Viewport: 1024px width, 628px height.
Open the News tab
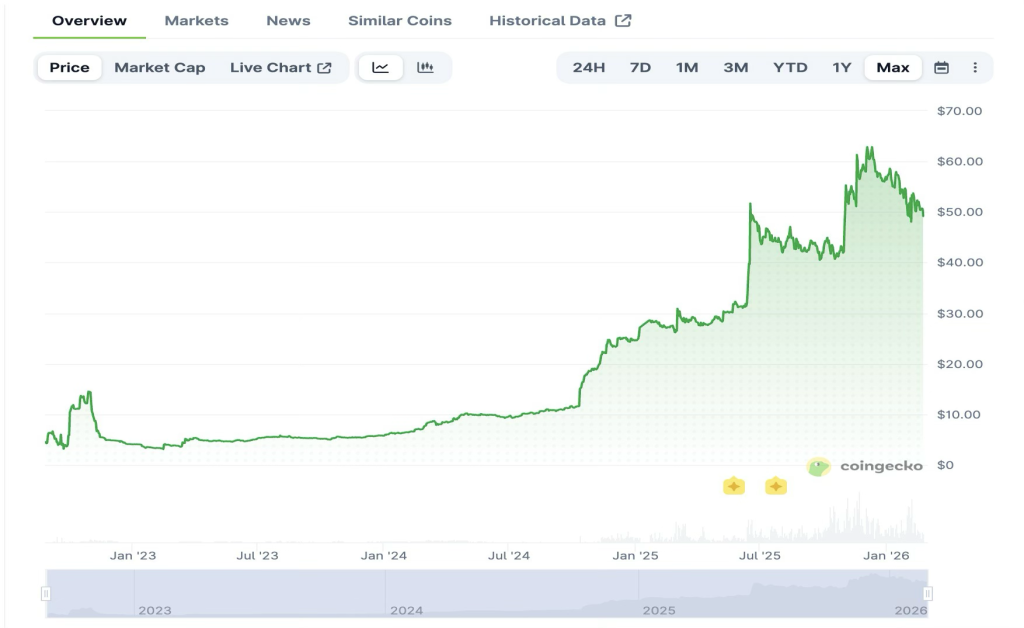287,20
